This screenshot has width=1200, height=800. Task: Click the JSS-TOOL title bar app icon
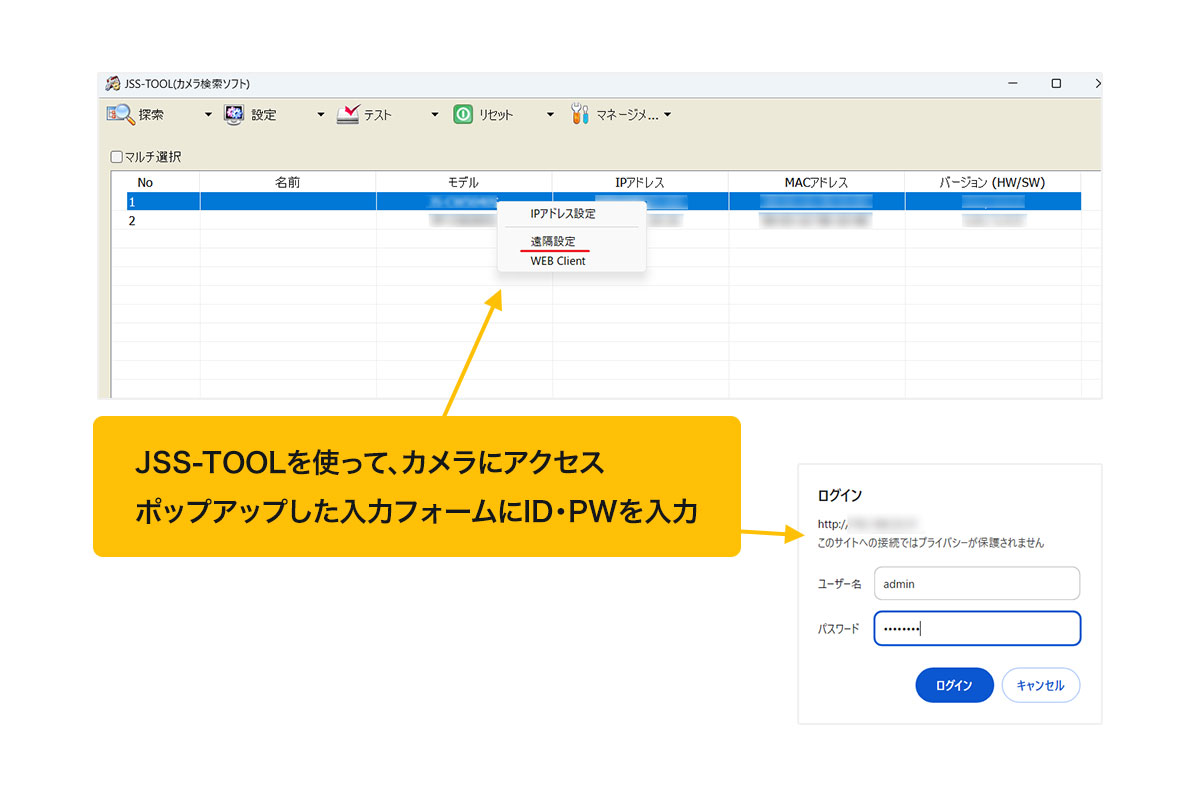113,83
